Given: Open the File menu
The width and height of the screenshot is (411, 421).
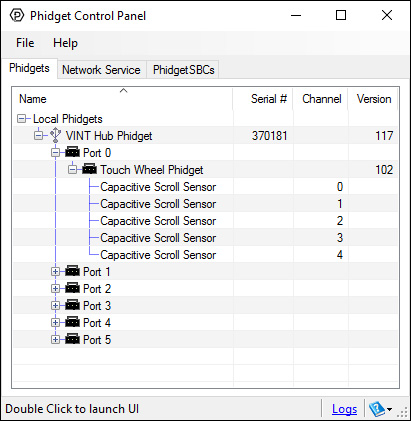Looking at the screenshot, I should [25, 43].
